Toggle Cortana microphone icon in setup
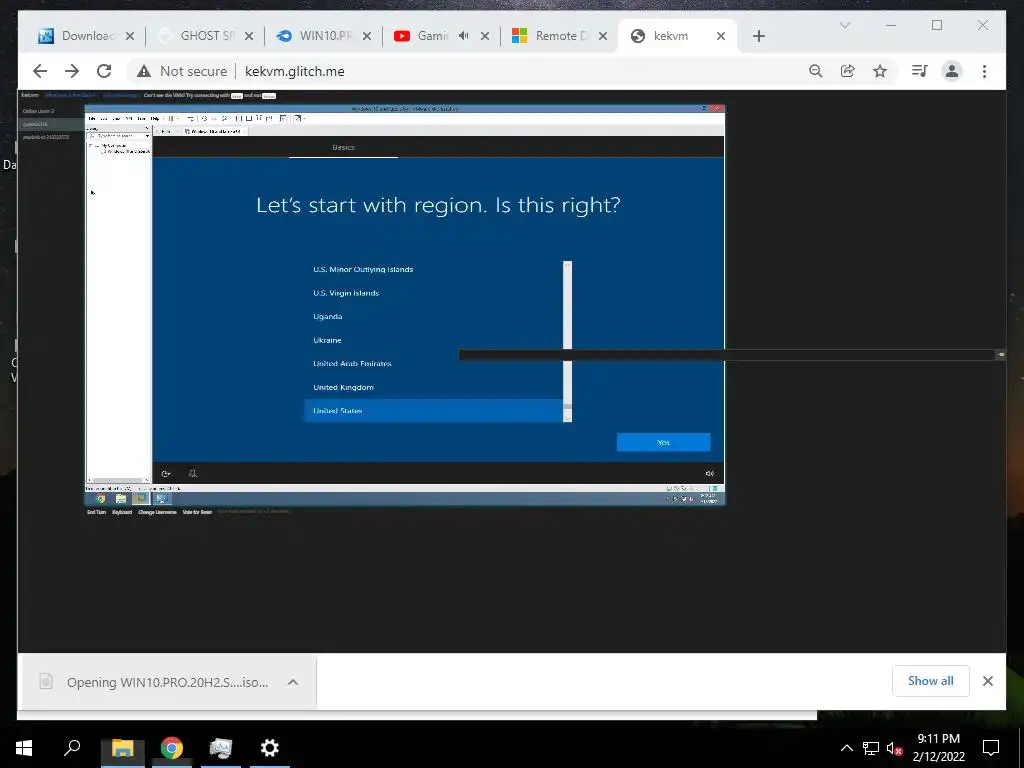This screenshot has width=1024, height=768. pos(193,473)
